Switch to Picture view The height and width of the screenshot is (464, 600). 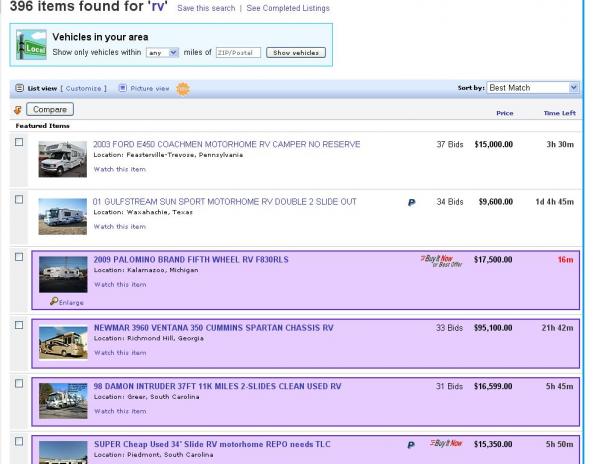click(150, 88)
